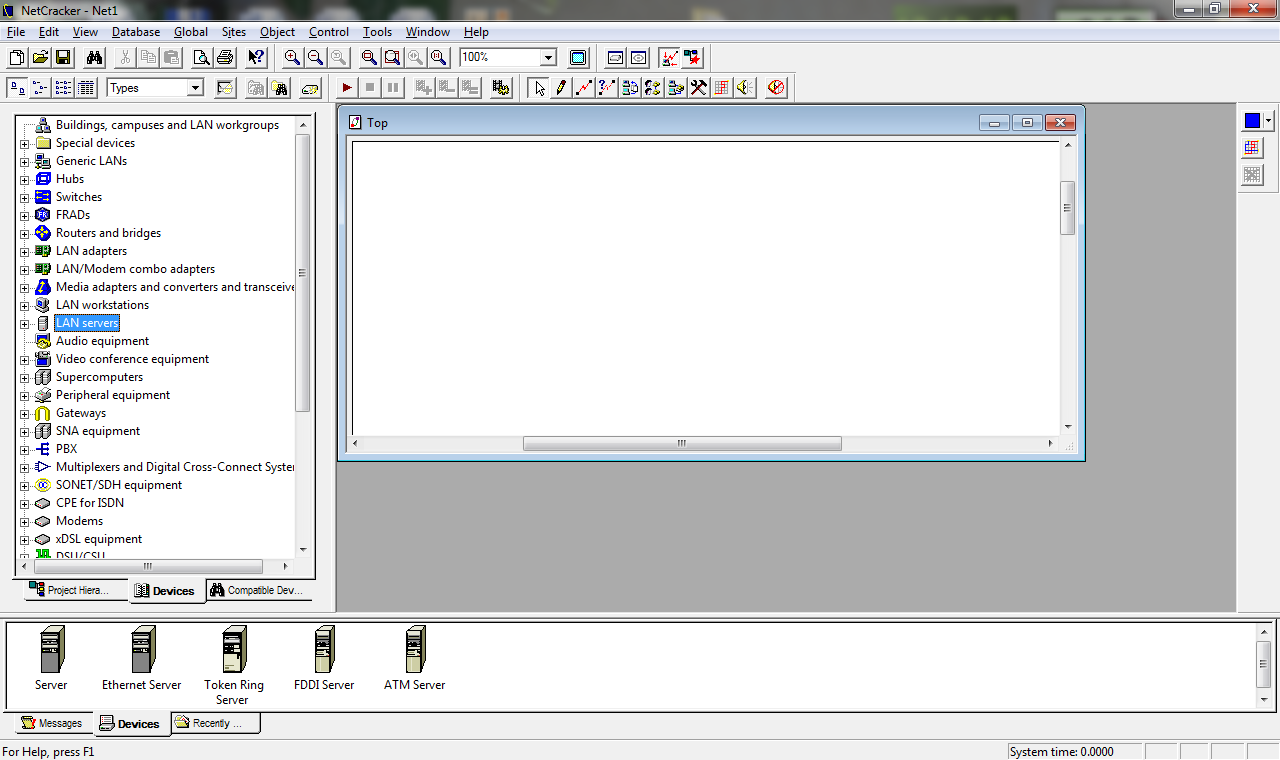Click the full-screen monitor icon beside zoom box
This screenshot has height=760, width=1280.
click(x=578, y=58)
